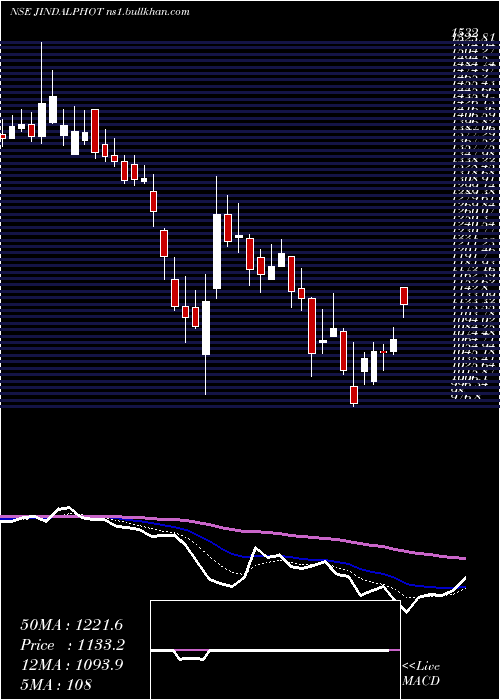Viewport: 500px width, 700px height.
Task: Select the 50MA : 1221.6 readout
Action: point(71,625)
